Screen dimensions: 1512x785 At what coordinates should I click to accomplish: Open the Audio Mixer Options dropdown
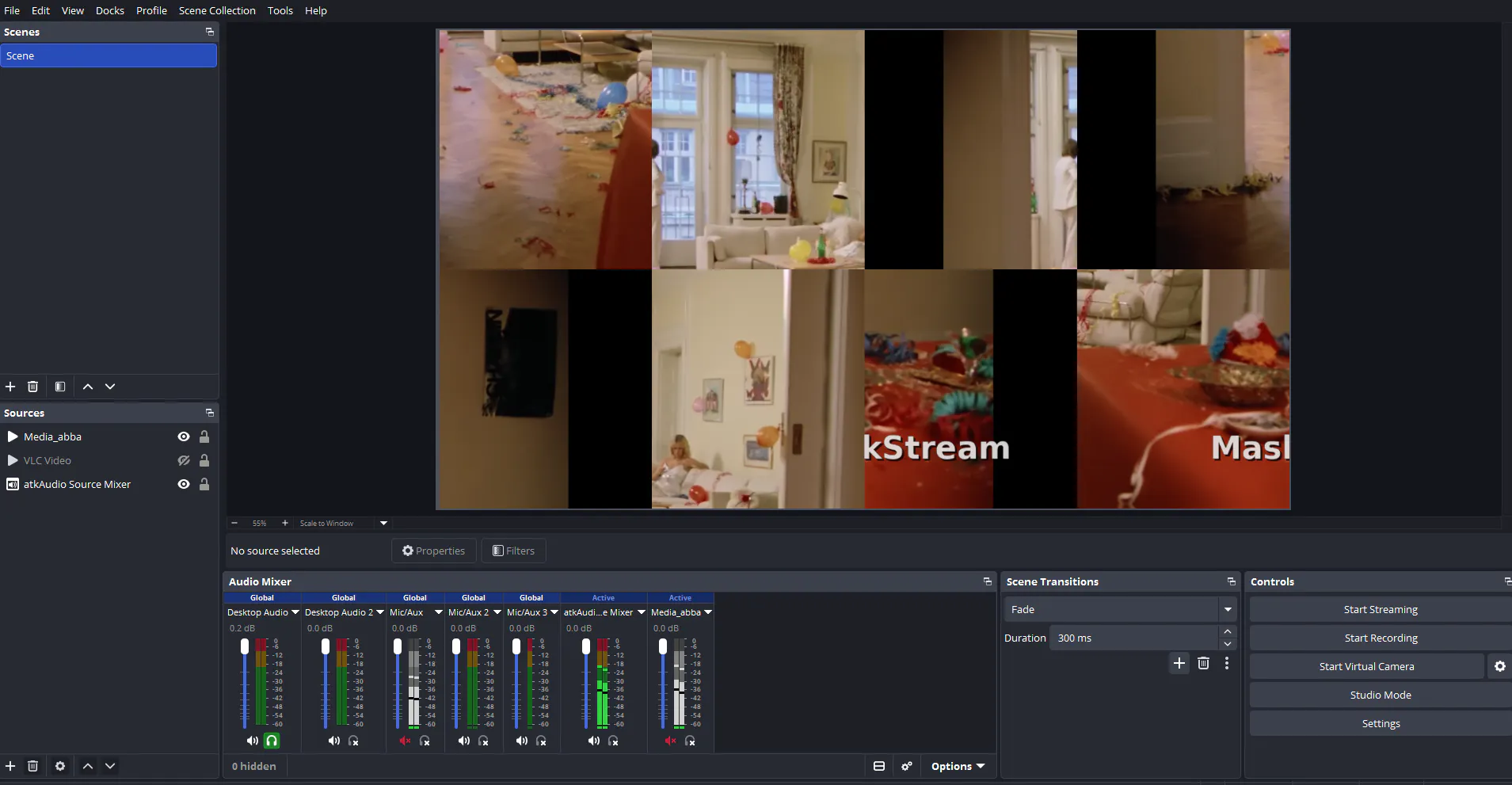[958, 766]
